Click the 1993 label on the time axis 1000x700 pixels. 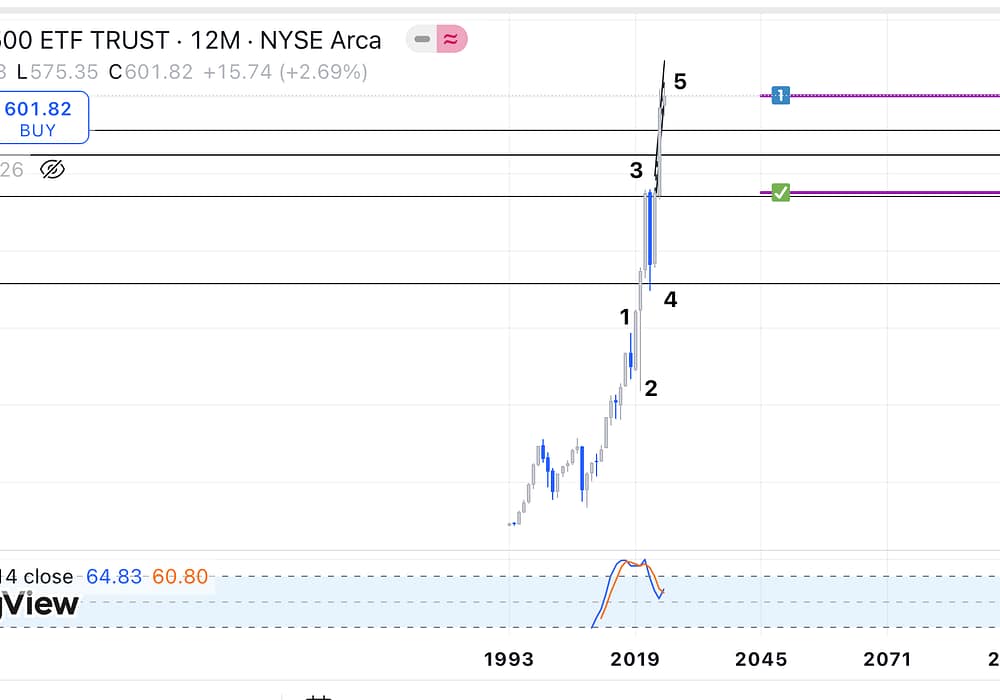[508, 659]
